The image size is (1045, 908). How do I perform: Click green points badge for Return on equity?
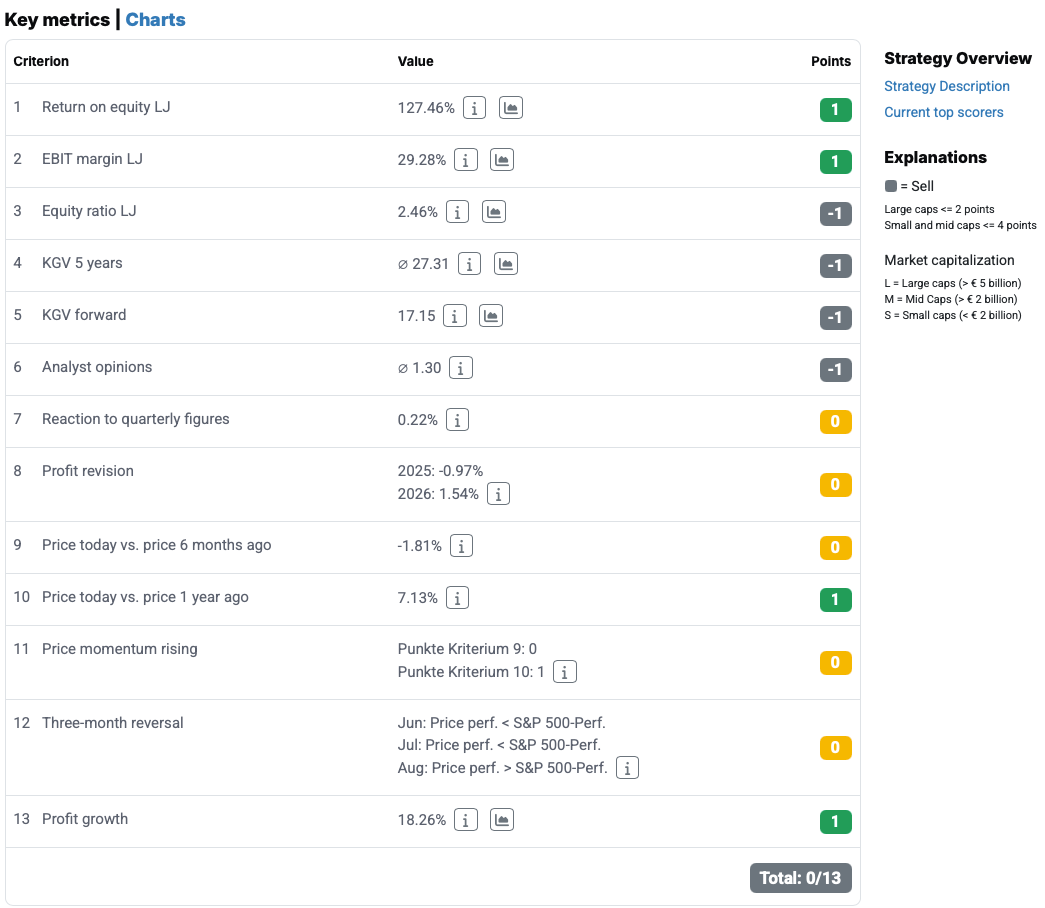click(835, 109)
